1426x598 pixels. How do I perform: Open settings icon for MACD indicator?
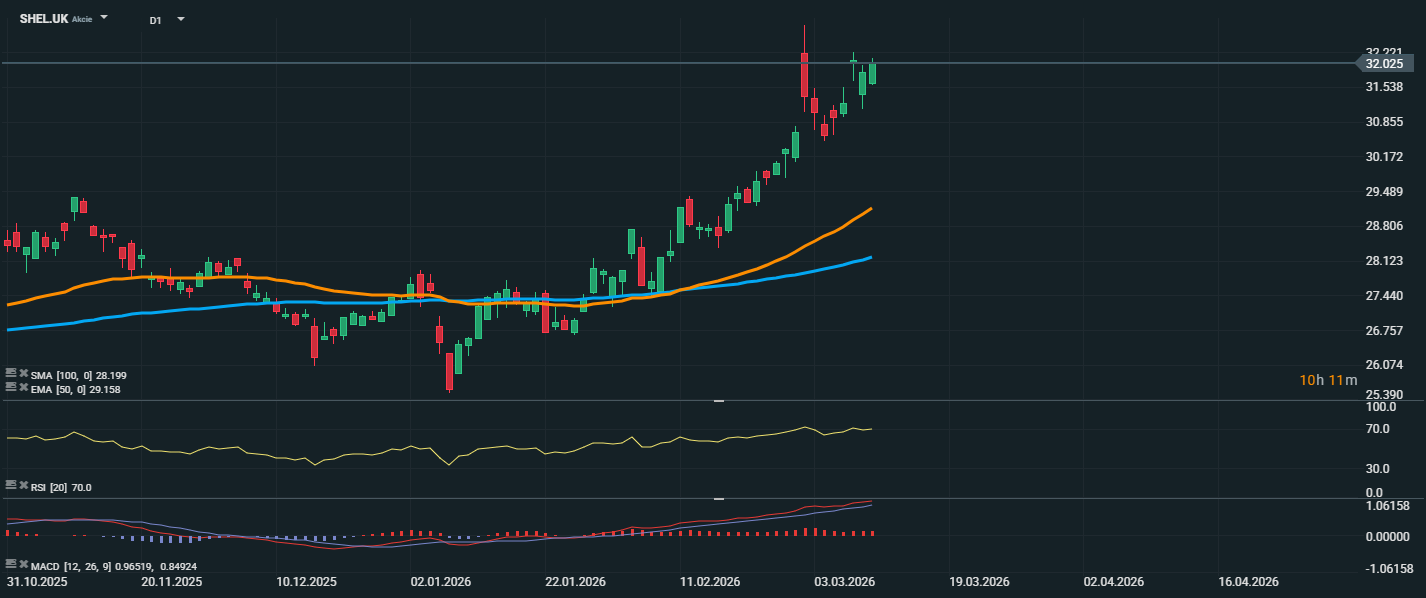pyautogui.click(x=11, y=565)
